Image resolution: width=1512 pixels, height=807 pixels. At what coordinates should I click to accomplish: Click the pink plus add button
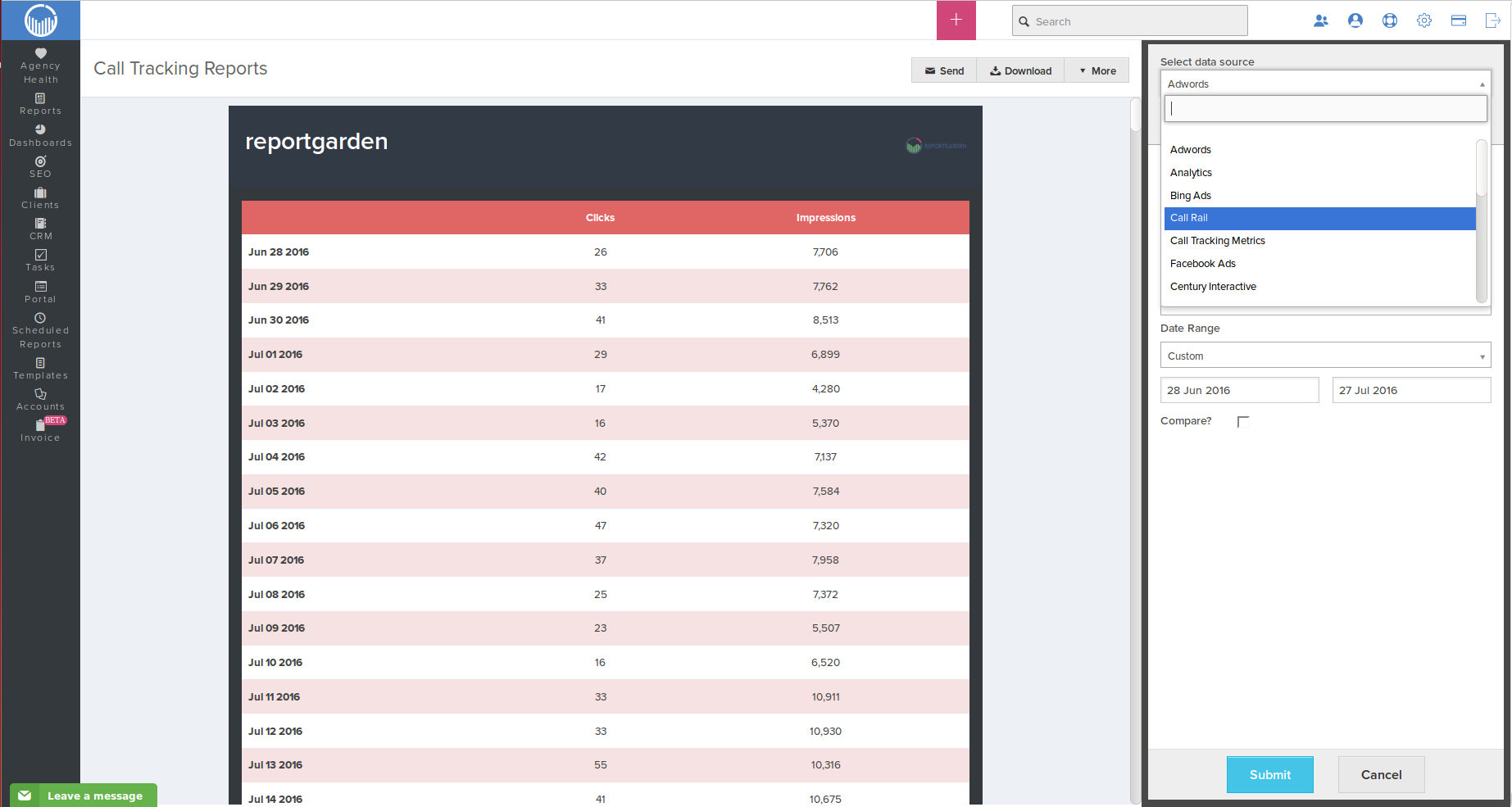[x=956, y=20]
